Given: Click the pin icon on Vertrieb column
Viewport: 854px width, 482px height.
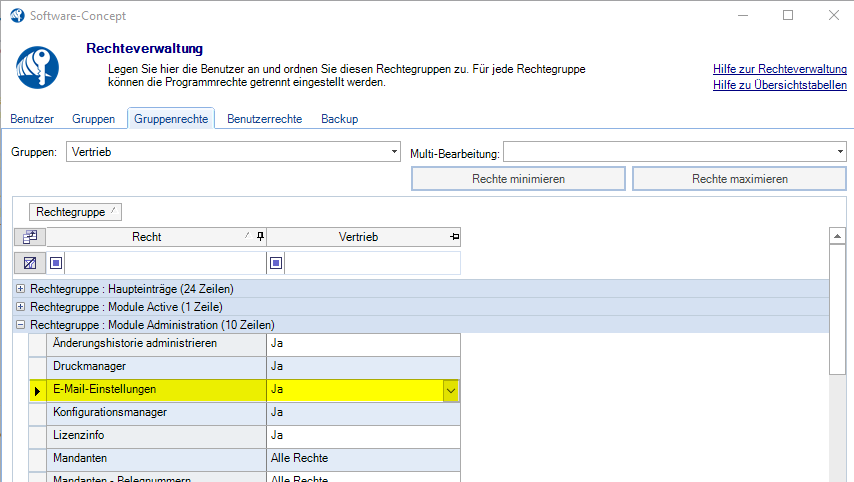Looking at the screenshot, I should point(454,237).
